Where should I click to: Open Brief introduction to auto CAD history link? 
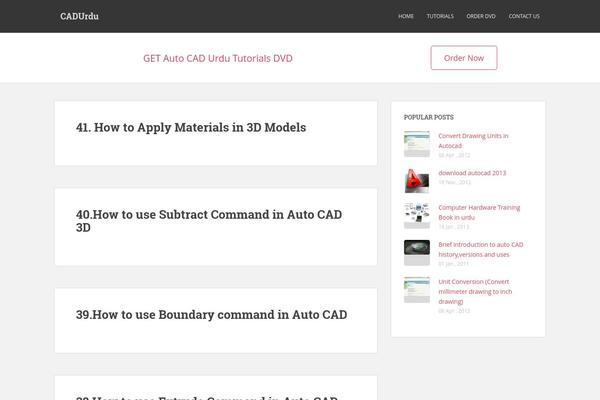(x=481, y=250)
